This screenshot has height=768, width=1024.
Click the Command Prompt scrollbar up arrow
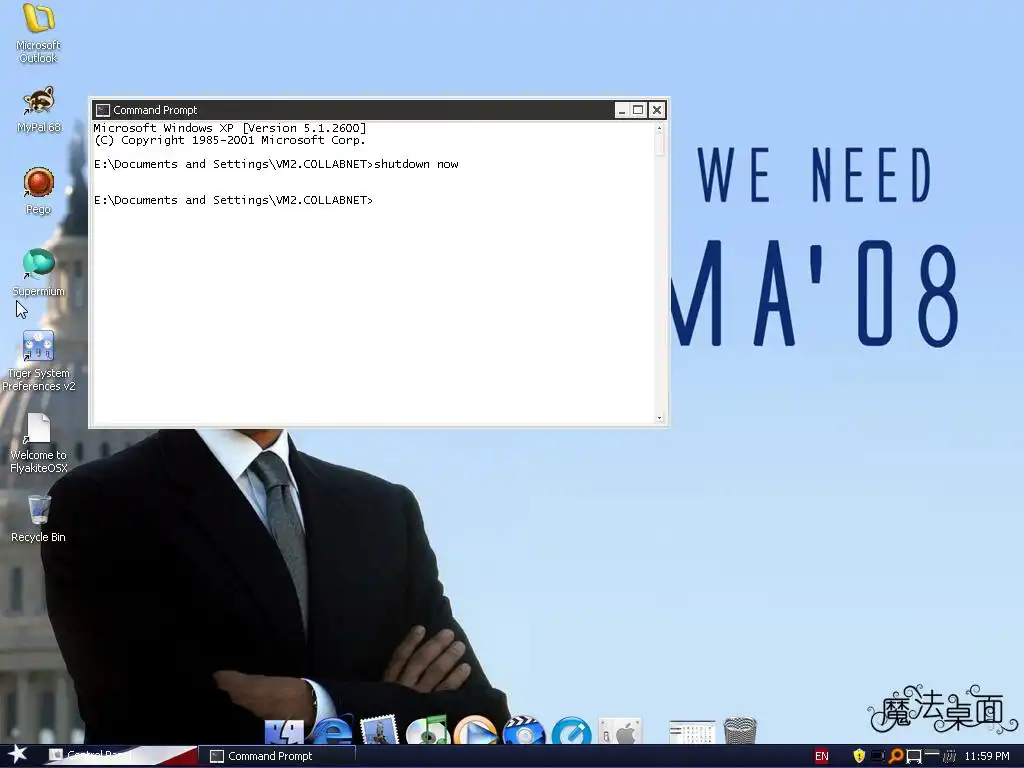pos(660,128)
